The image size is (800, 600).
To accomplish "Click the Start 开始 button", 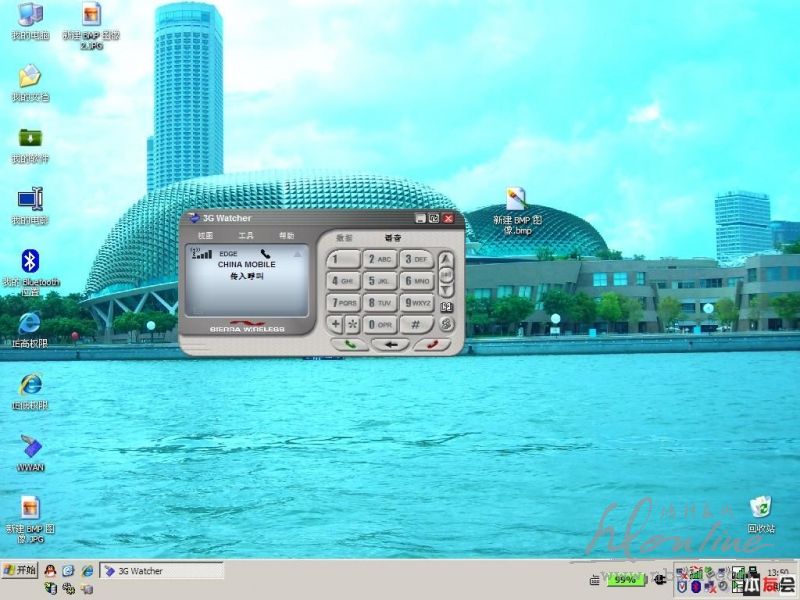I will (x=20, y=570).
